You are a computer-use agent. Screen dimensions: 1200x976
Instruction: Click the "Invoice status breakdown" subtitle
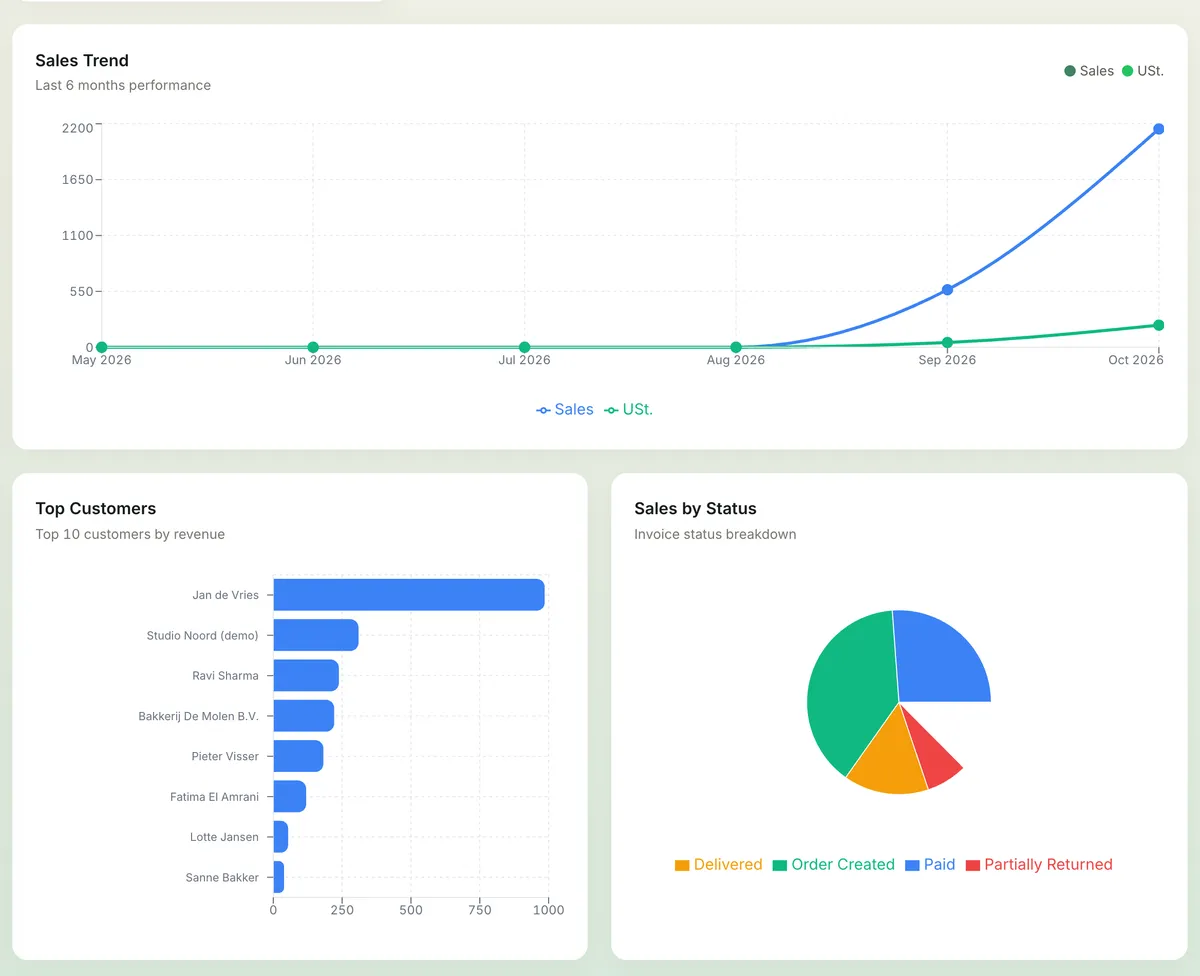715,534
